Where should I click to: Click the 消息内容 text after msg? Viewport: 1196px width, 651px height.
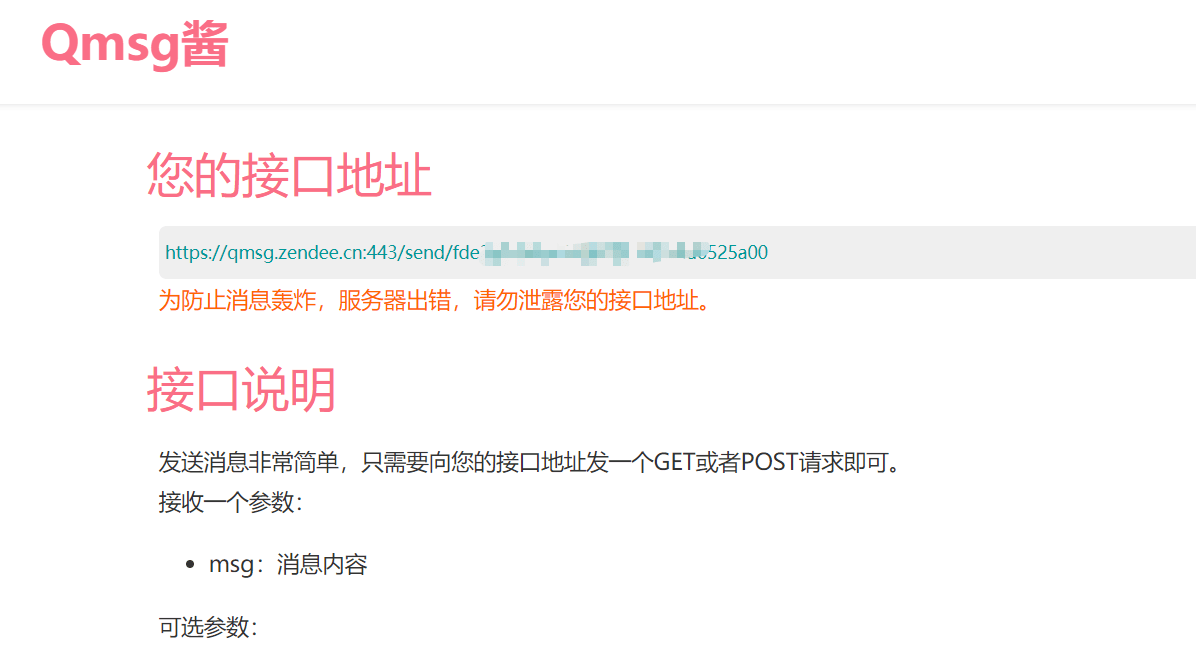tap(323, 565)
